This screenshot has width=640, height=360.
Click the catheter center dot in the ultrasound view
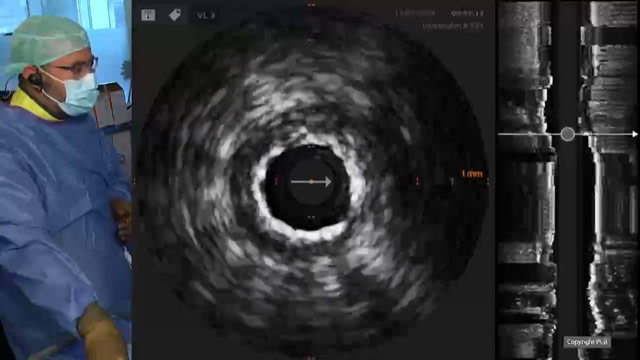pyautogui.click(x=311, y=182)
